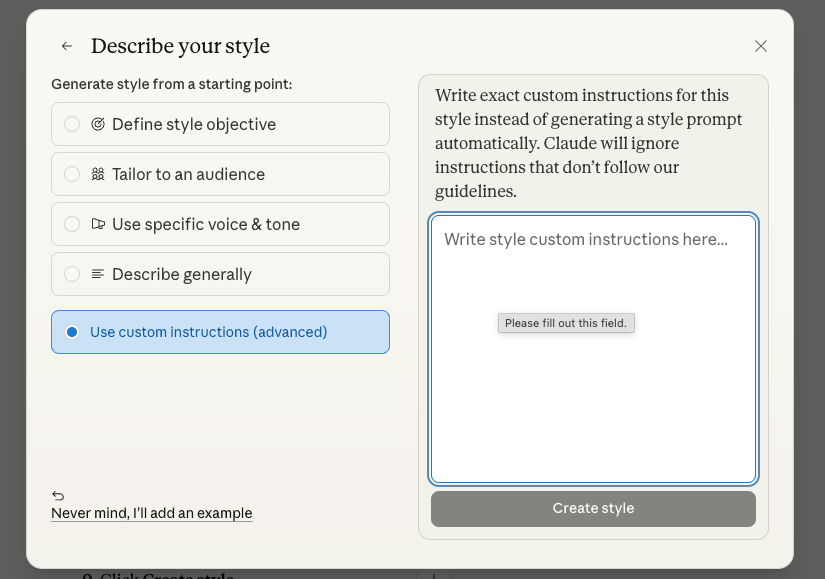
Task: Select the Use custom instructions (advanced) radio
Action: pos(72,332)
